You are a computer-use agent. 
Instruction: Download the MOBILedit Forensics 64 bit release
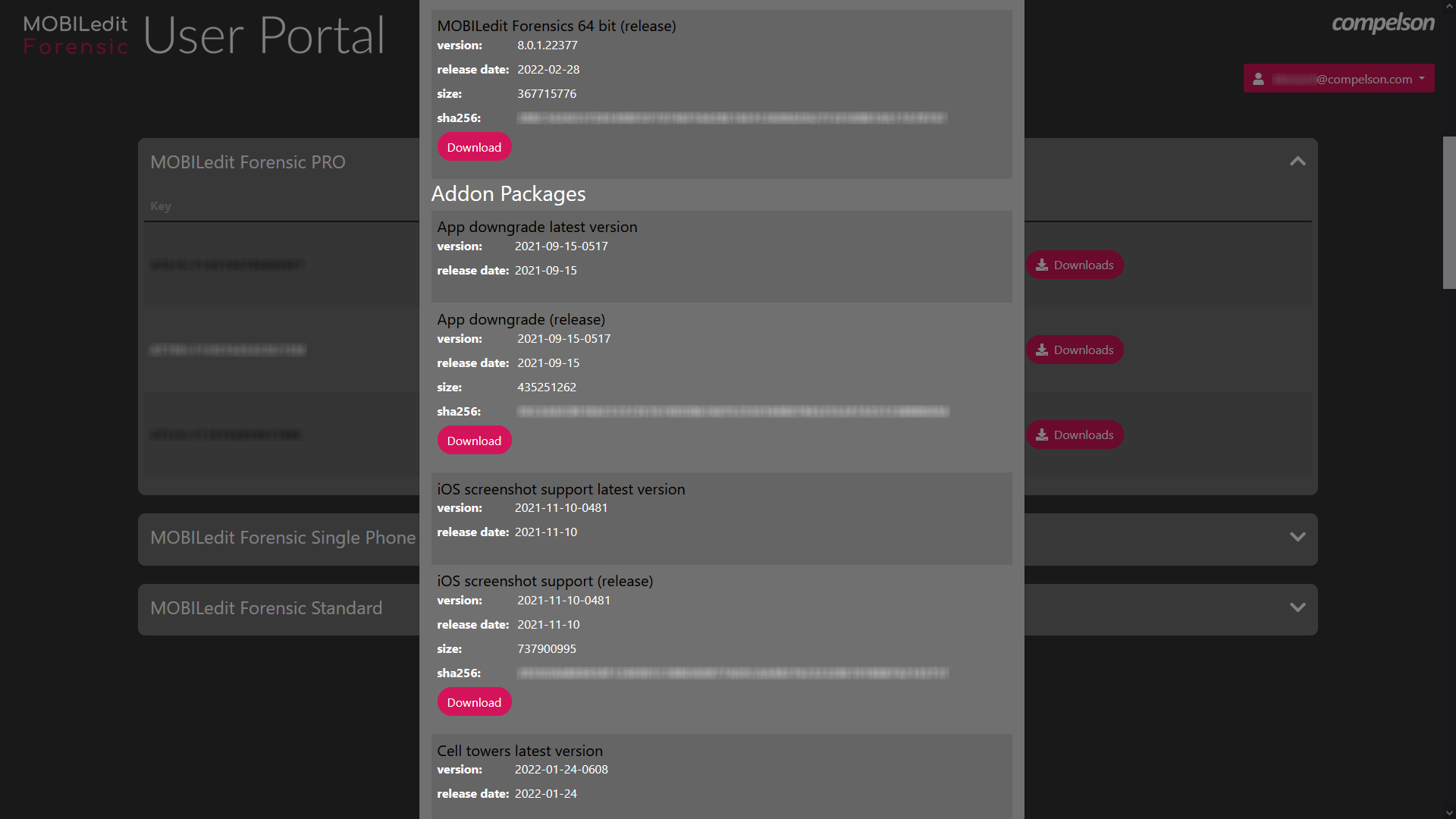[474, 146]
